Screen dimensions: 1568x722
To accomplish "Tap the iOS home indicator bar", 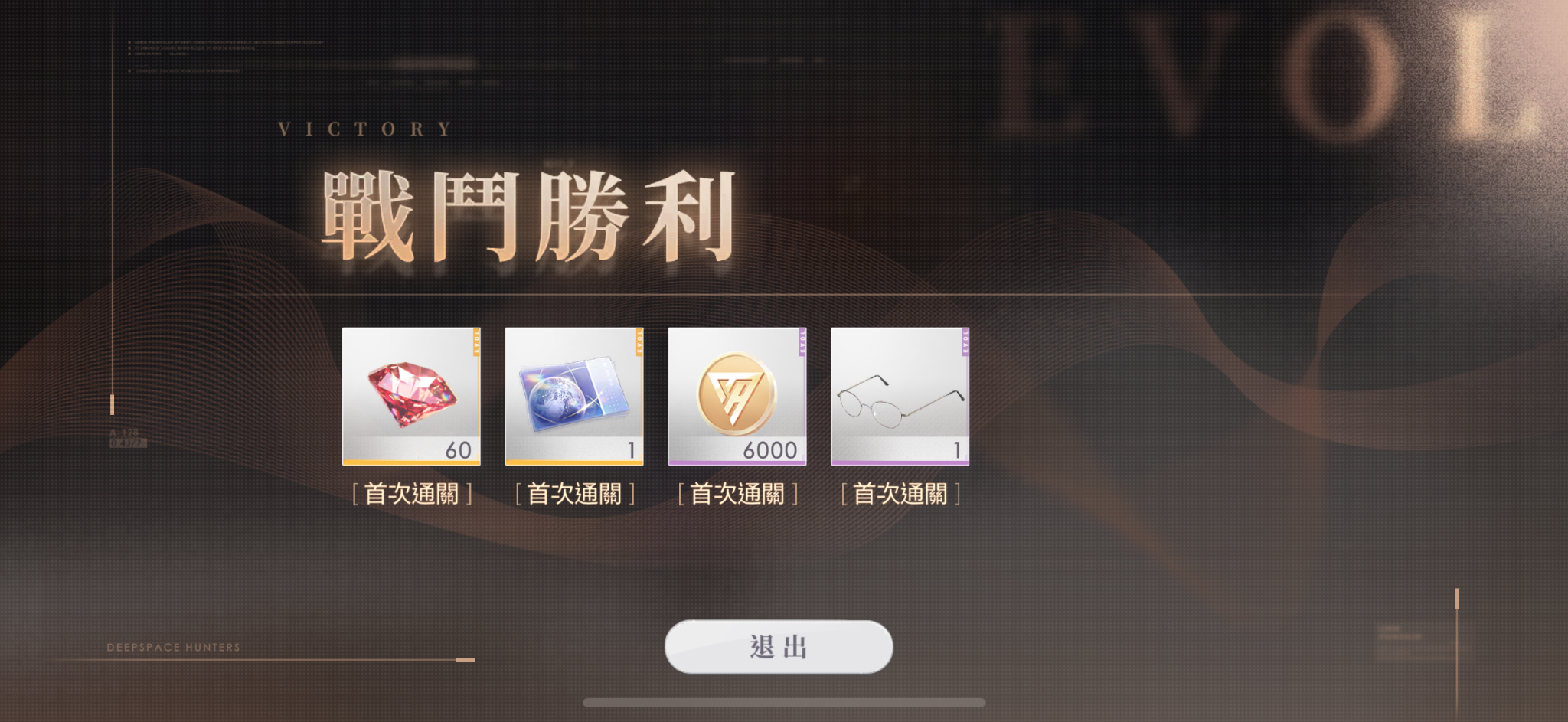I will pyautogui.click(x=784, y=703).
